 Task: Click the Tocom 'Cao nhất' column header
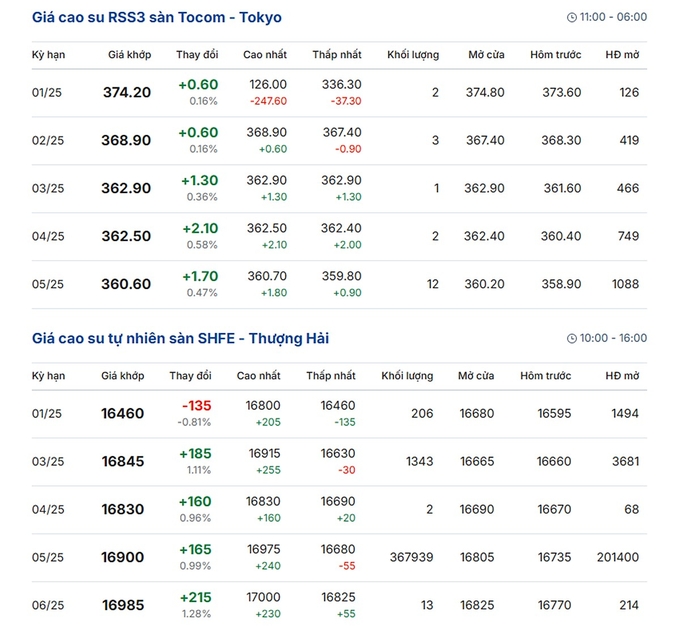click(265, 54)
